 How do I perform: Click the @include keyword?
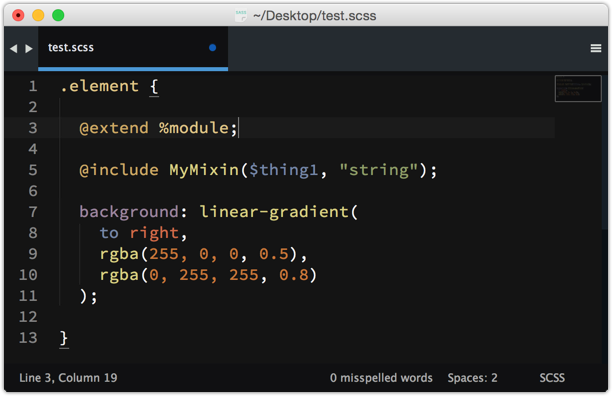click(x=119, y=170)
